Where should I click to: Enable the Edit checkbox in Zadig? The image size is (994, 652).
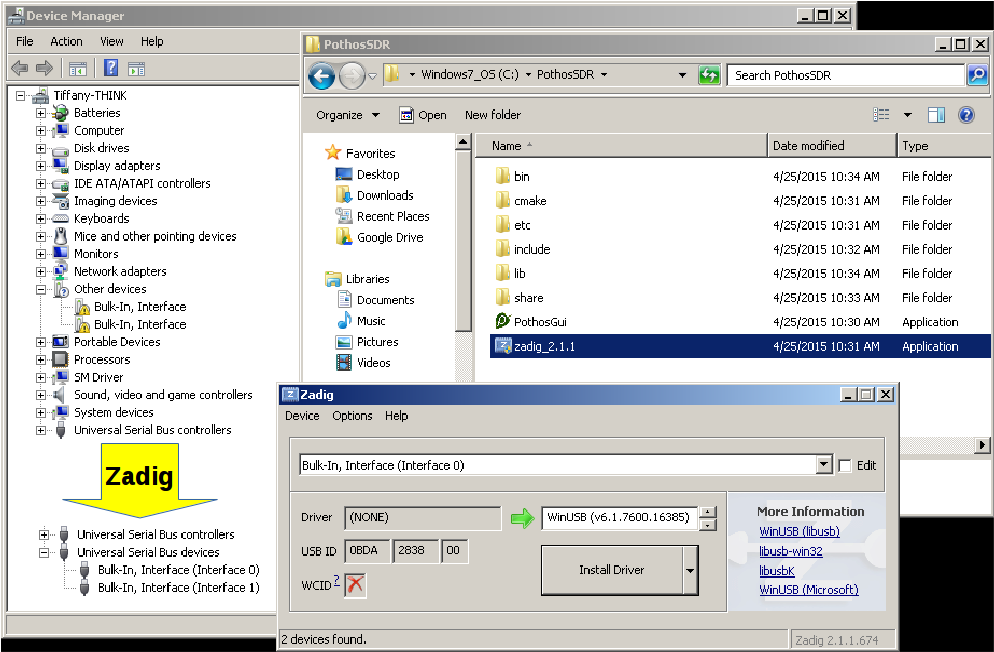tap(844, 466)
